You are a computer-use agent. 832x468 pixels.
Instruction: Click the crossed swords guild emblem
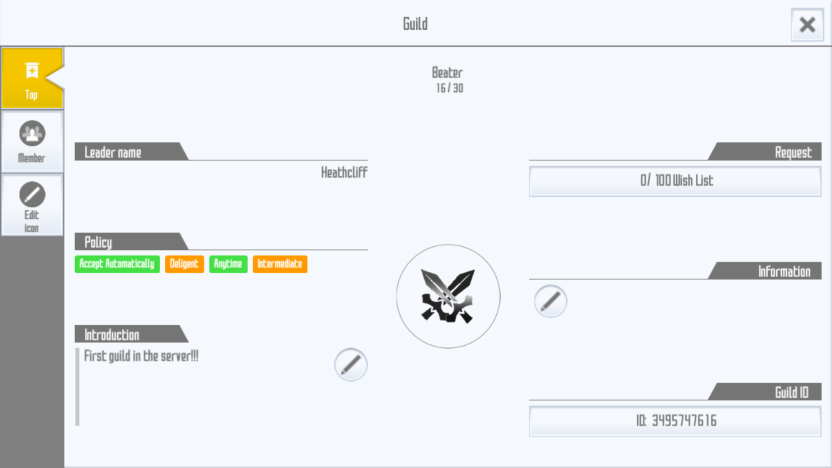tap(448, 296)
